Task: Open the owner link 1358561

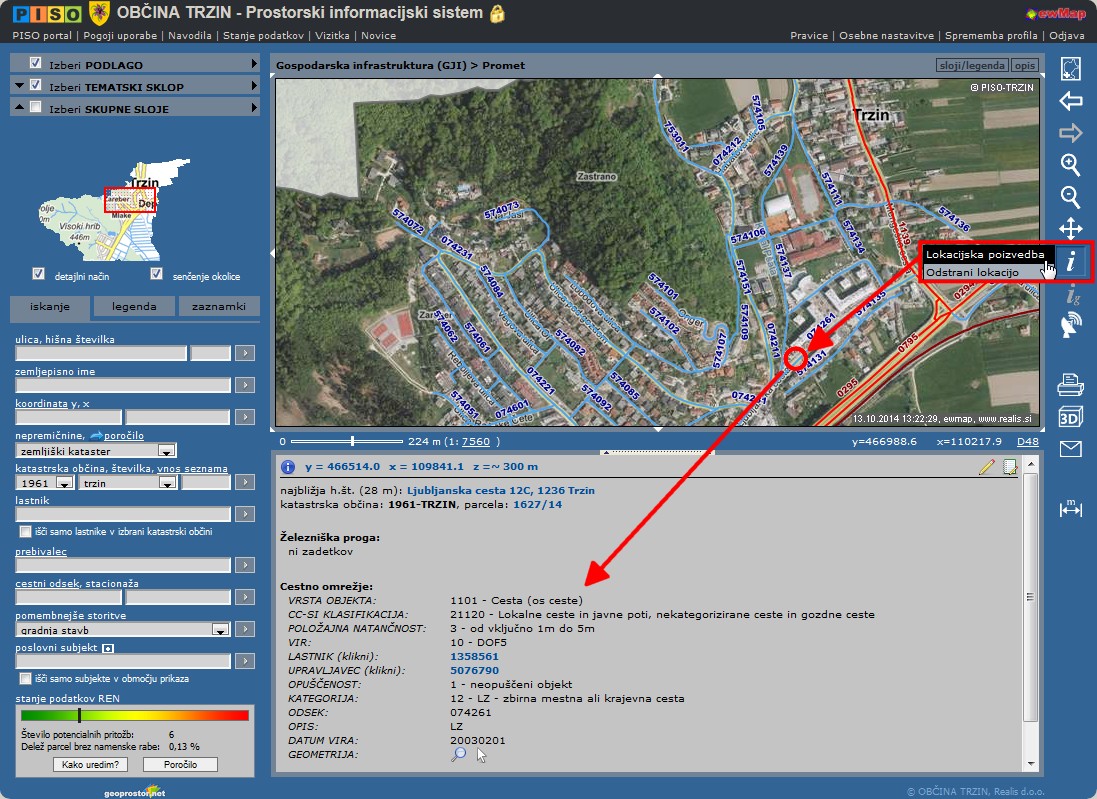Action: point(474,655)
